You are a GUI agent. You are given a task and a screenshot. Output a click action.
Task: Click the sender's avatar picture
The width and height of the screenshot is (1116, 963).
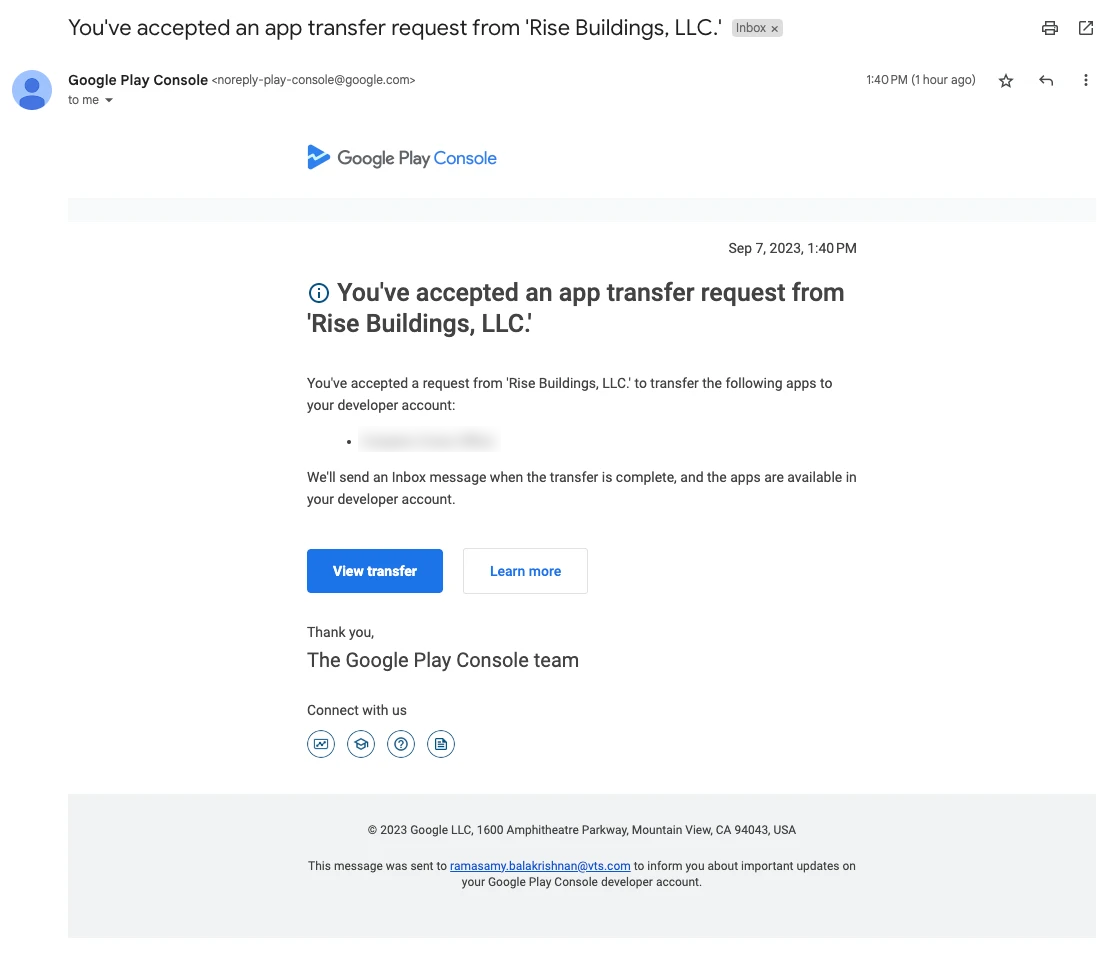pos(32,90)
